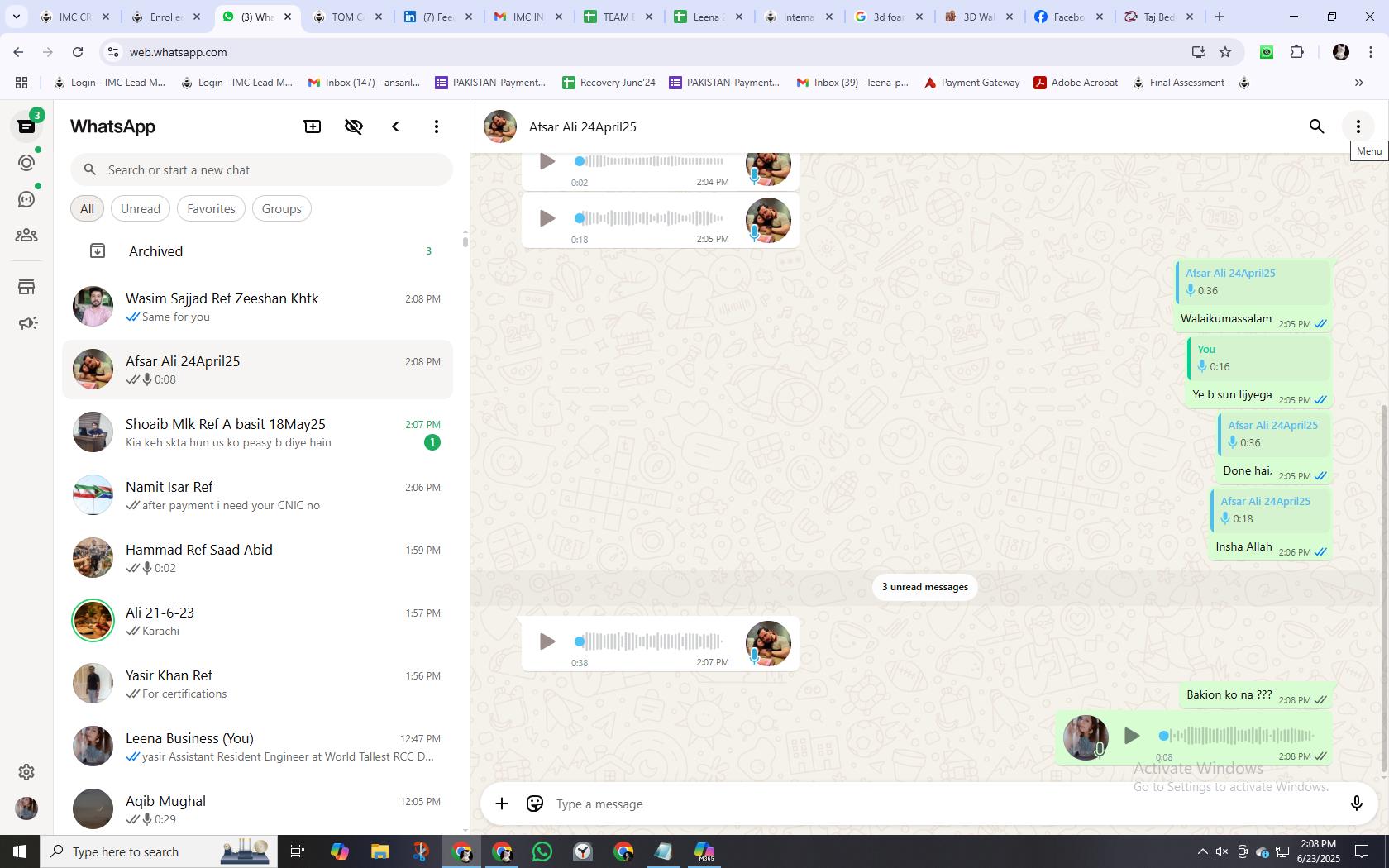Open chat Wasim Sajjad Ref Zeeshan Khtk
Screen dimensions: 1389x868
(x=258, y=307)
